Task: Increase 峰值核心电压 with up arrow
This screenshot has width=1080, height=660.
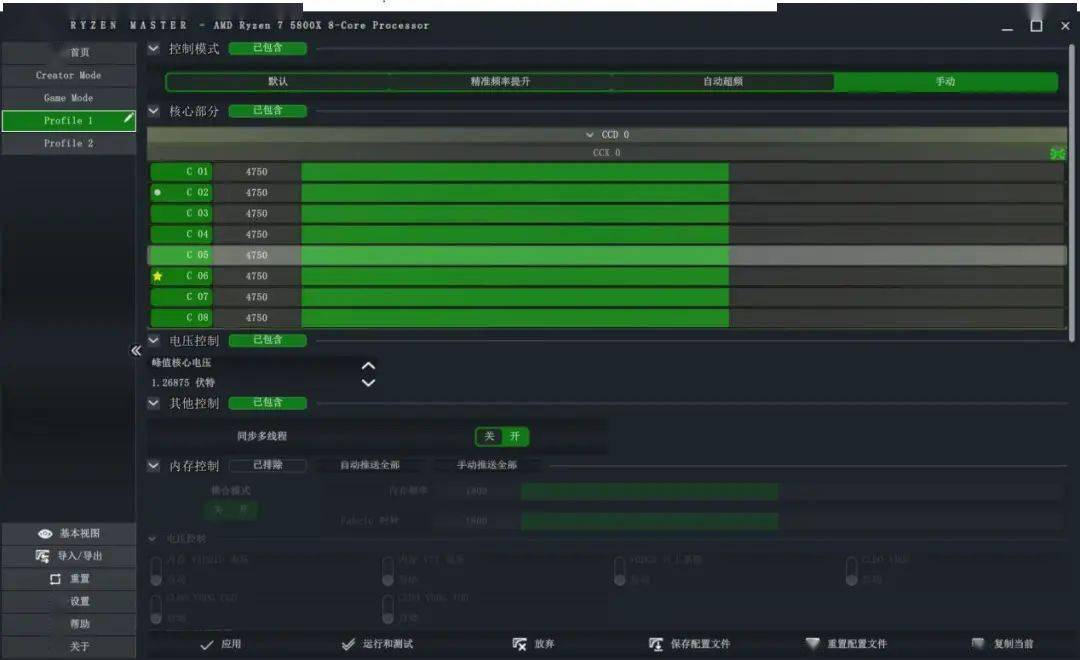Action: pyautogui.click(x=368, y=366)
